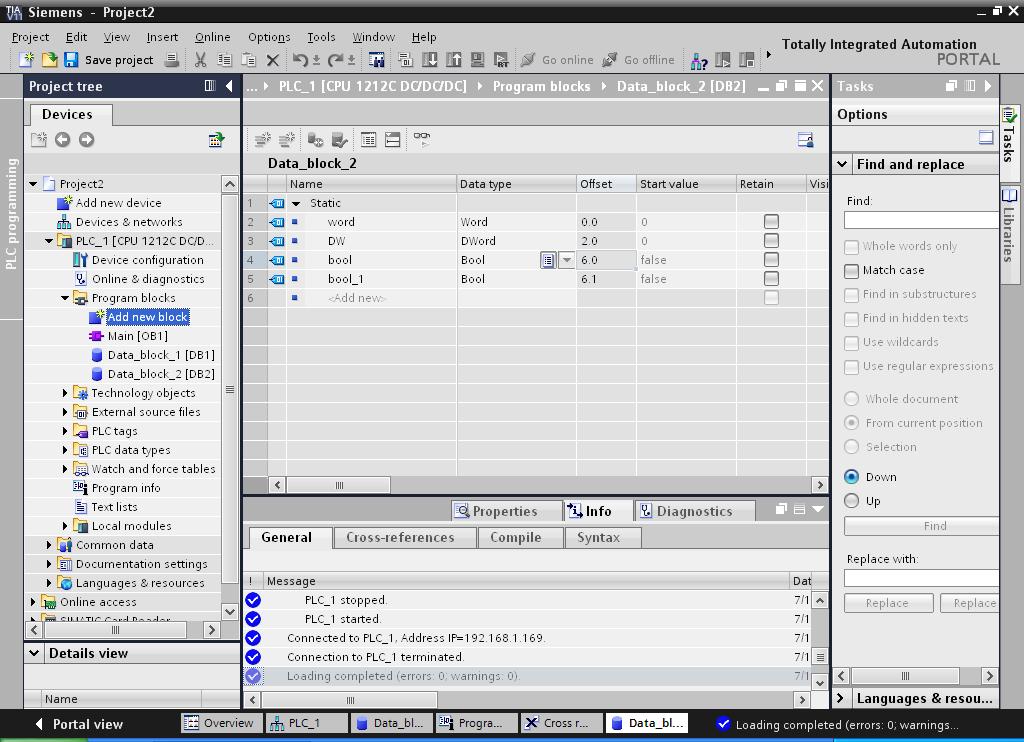Collapse the Static section in data block

click(296, 203)
